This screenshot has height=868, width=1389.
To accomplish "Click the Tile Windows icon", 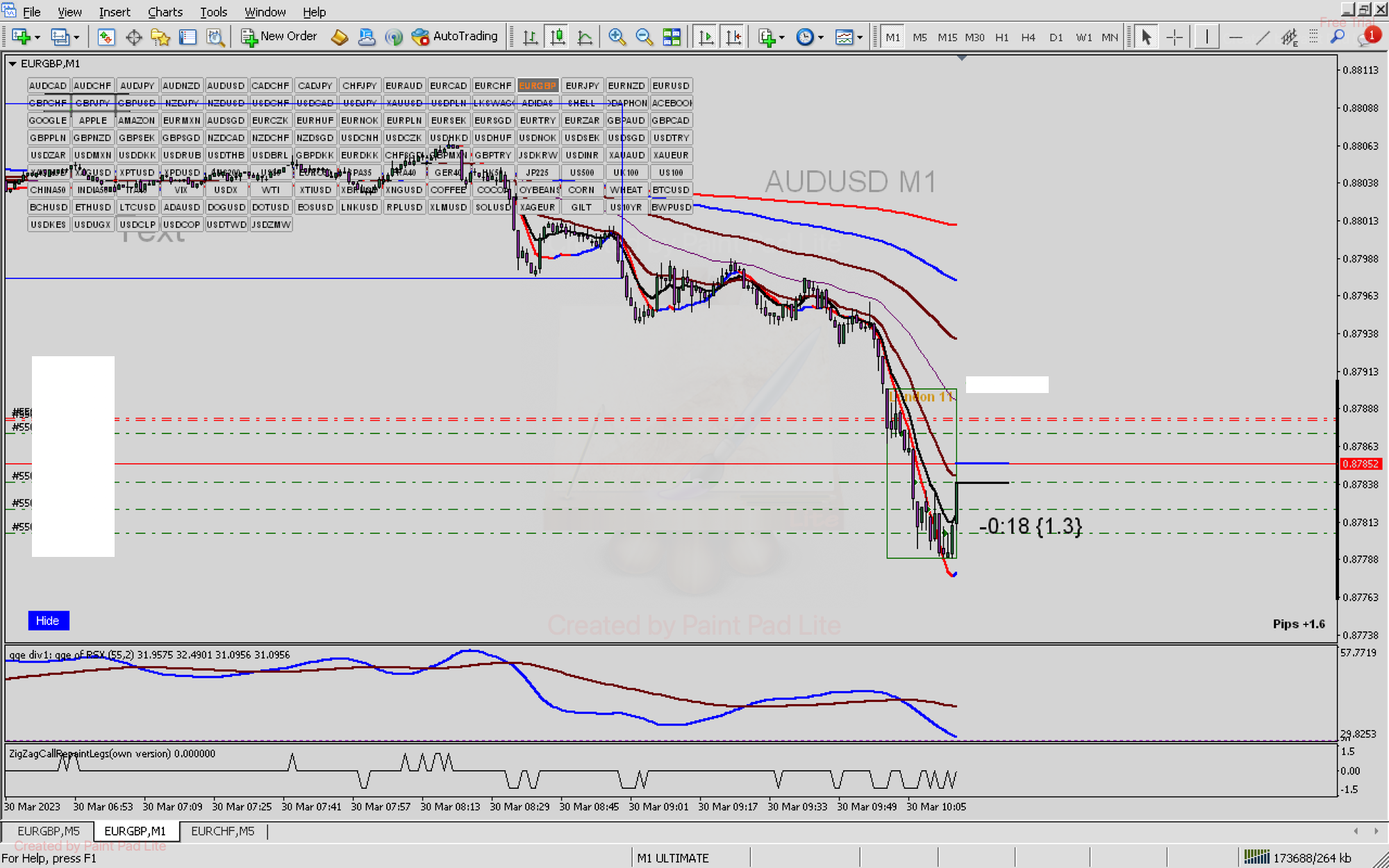I will pos(672,37).
